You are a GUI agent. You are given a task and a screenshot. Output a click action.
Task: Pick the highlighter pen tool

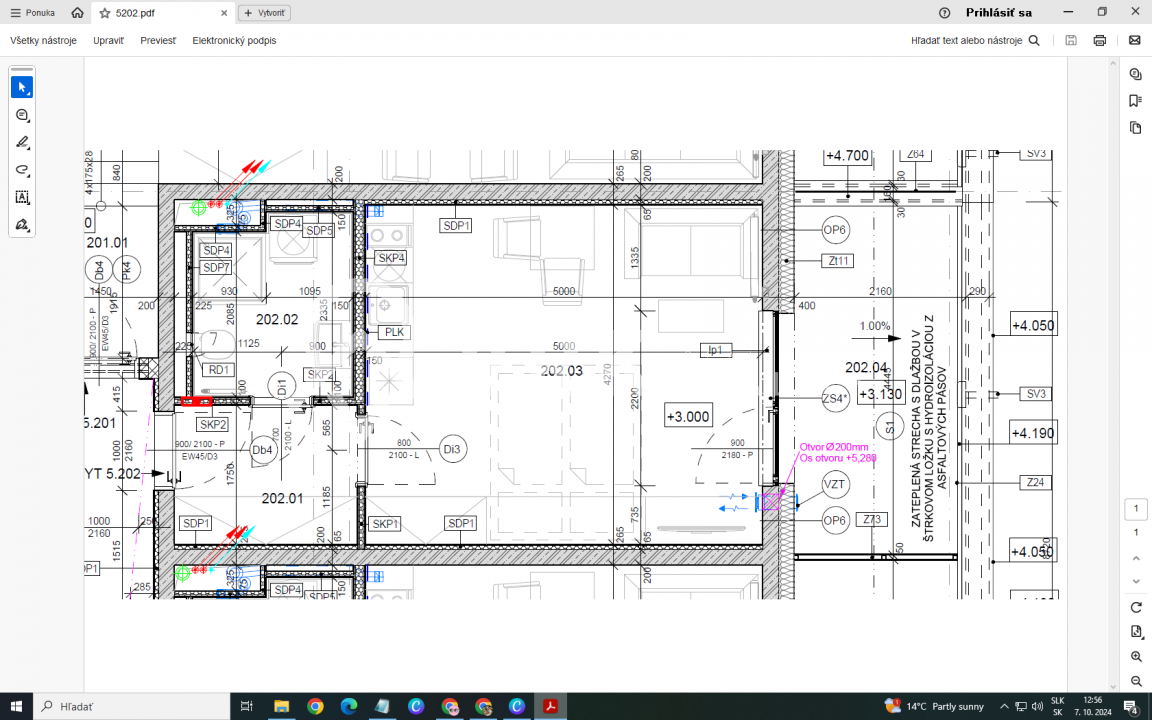pyautogui.click(x=22, y=143)
